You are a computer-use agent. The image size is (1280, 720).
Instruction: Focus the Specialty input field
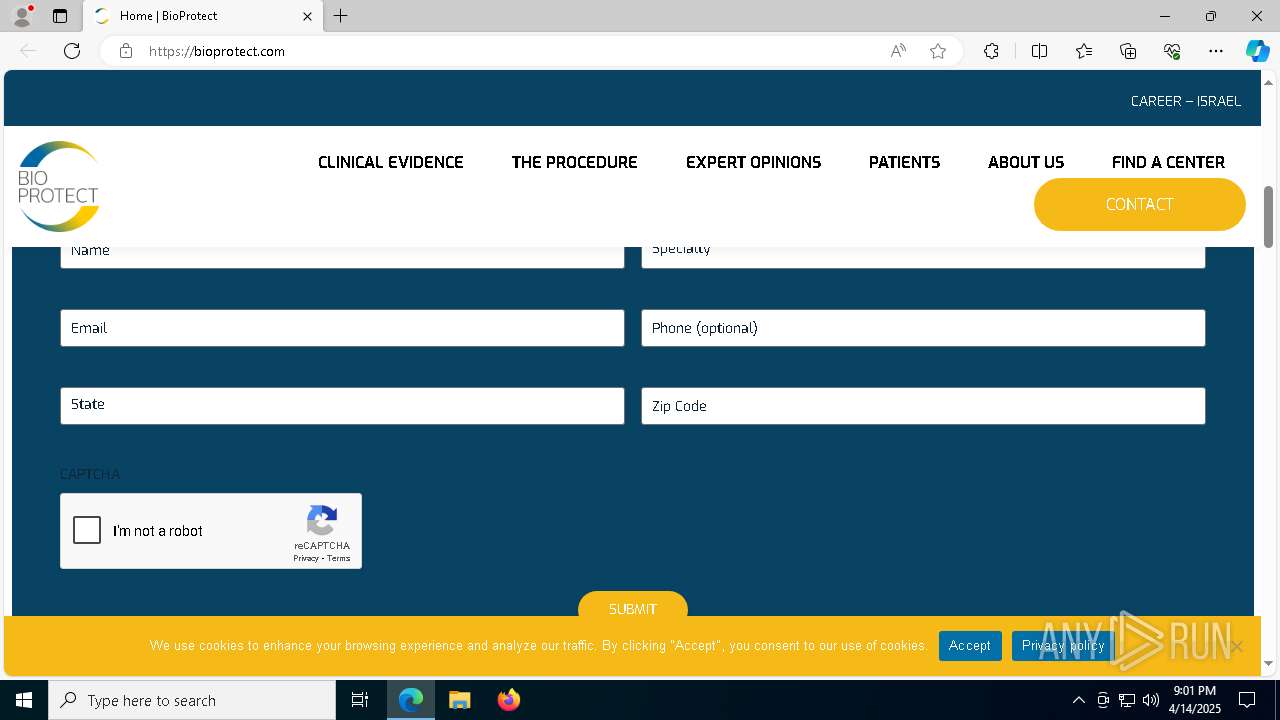coord(923,256)
